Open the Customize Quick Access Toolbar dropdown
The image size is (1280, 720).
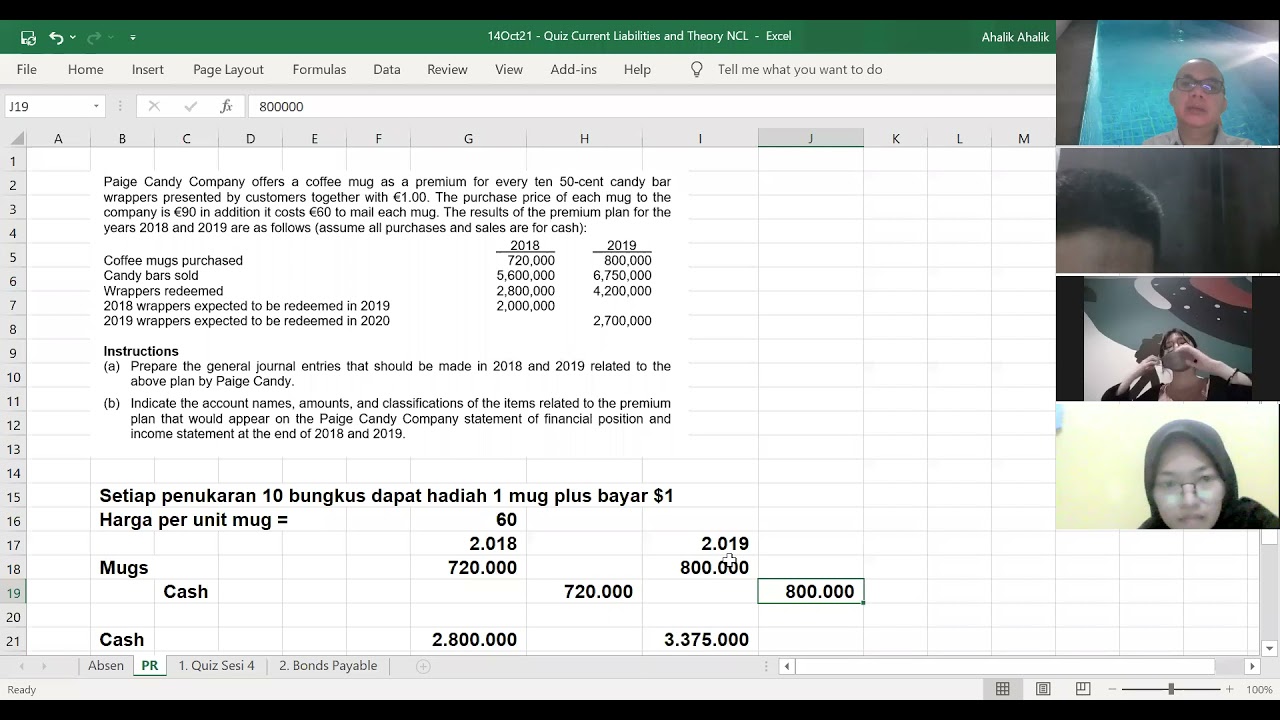[133, 37]
